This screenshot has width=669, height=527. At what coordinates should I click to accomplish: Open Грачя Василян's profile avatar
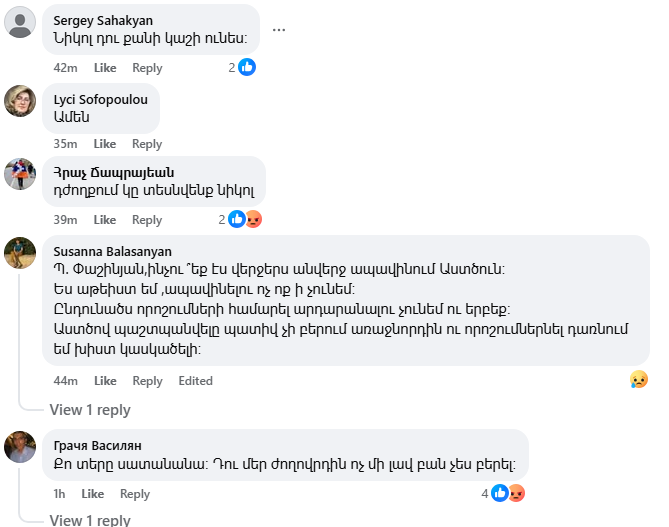click(x=21, y=446)
